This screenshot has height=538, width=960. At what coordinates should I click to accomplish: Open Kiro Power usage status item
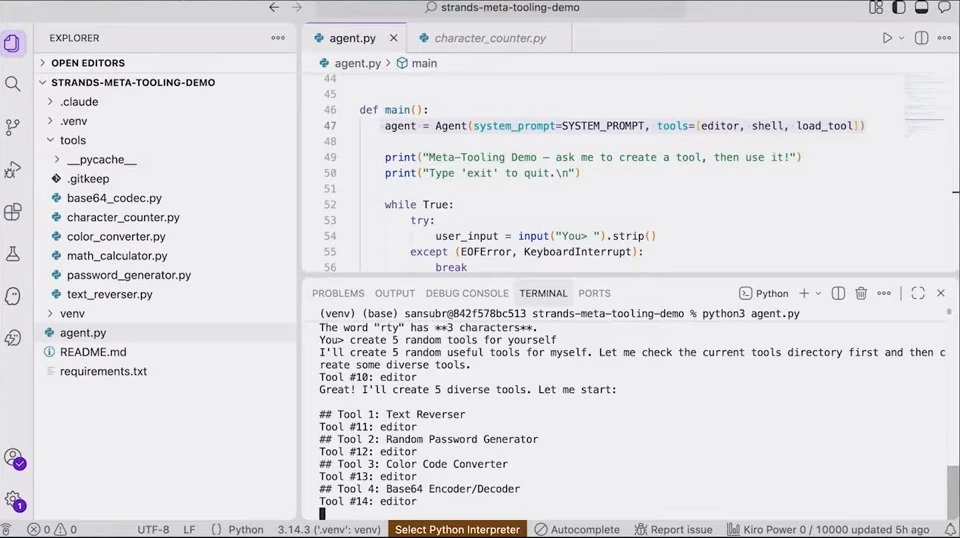click(x=828, y=529)
